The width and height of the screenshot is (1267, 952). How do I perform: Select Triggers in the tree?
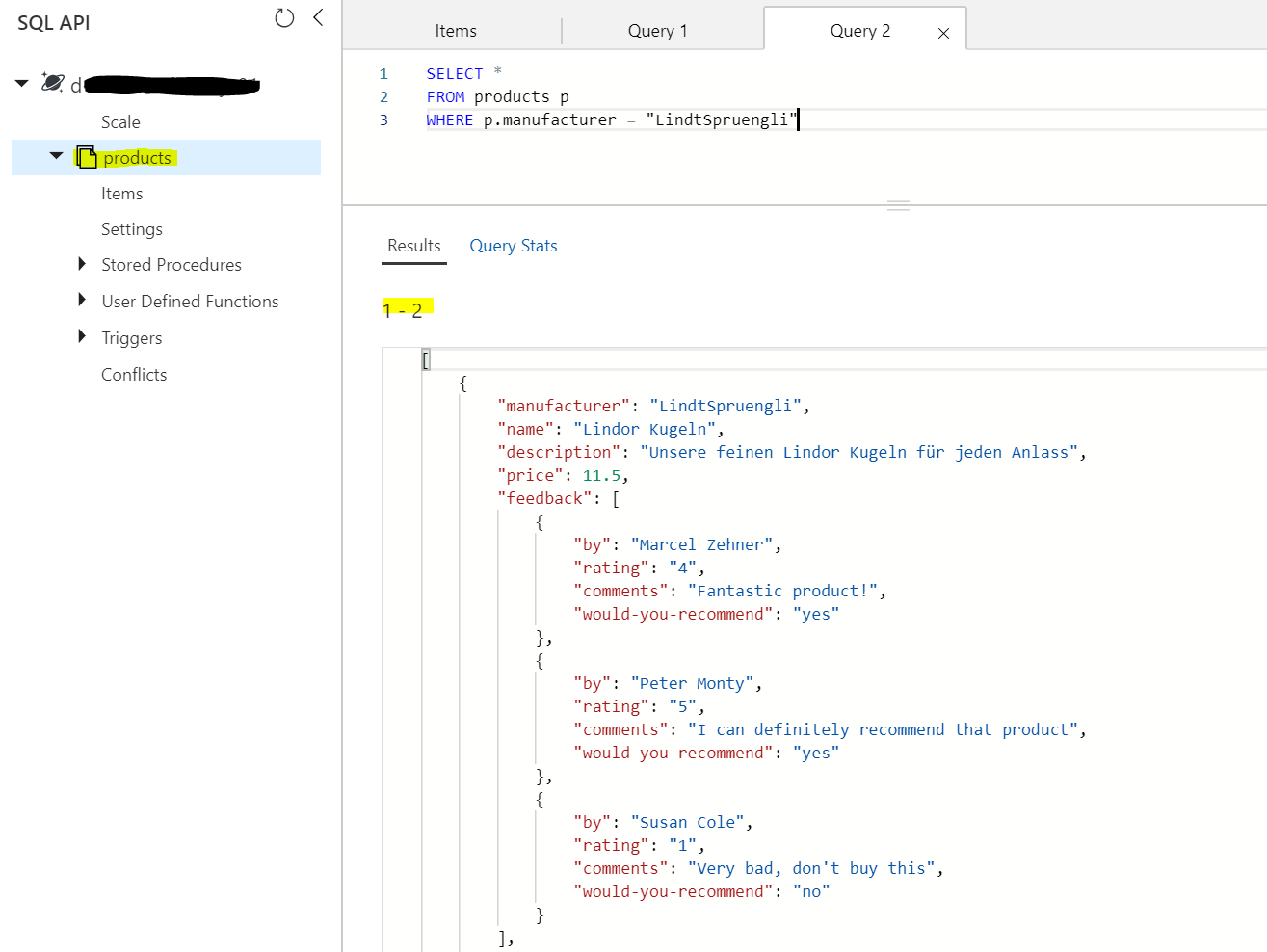[132, 338]
